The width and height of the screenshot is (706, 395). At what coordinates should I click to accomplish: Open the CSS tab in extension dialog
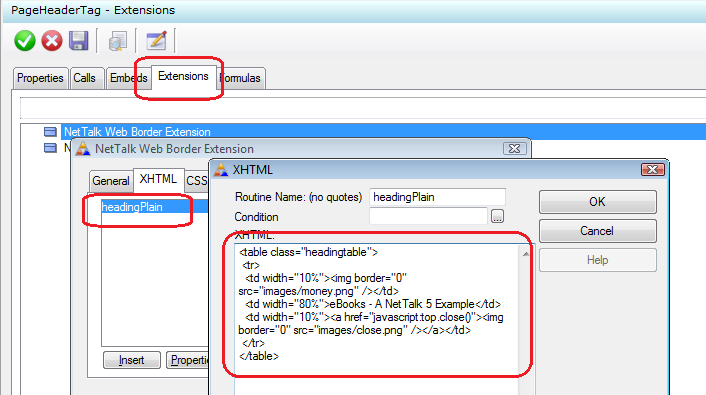[x=197, y=181]
